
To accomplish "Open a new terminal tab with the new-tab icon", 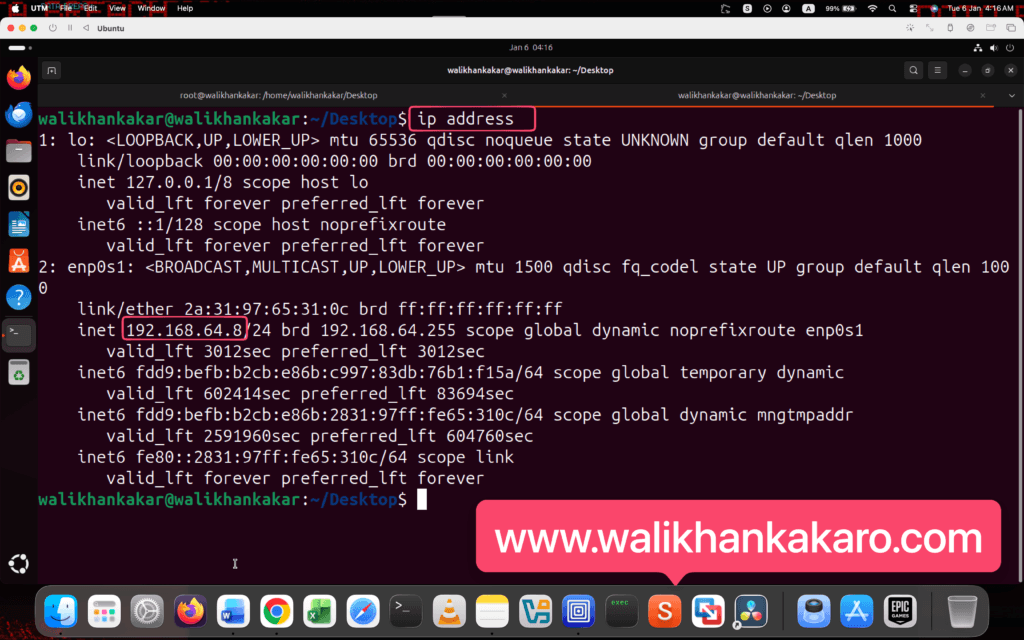I will pos(52,70).
